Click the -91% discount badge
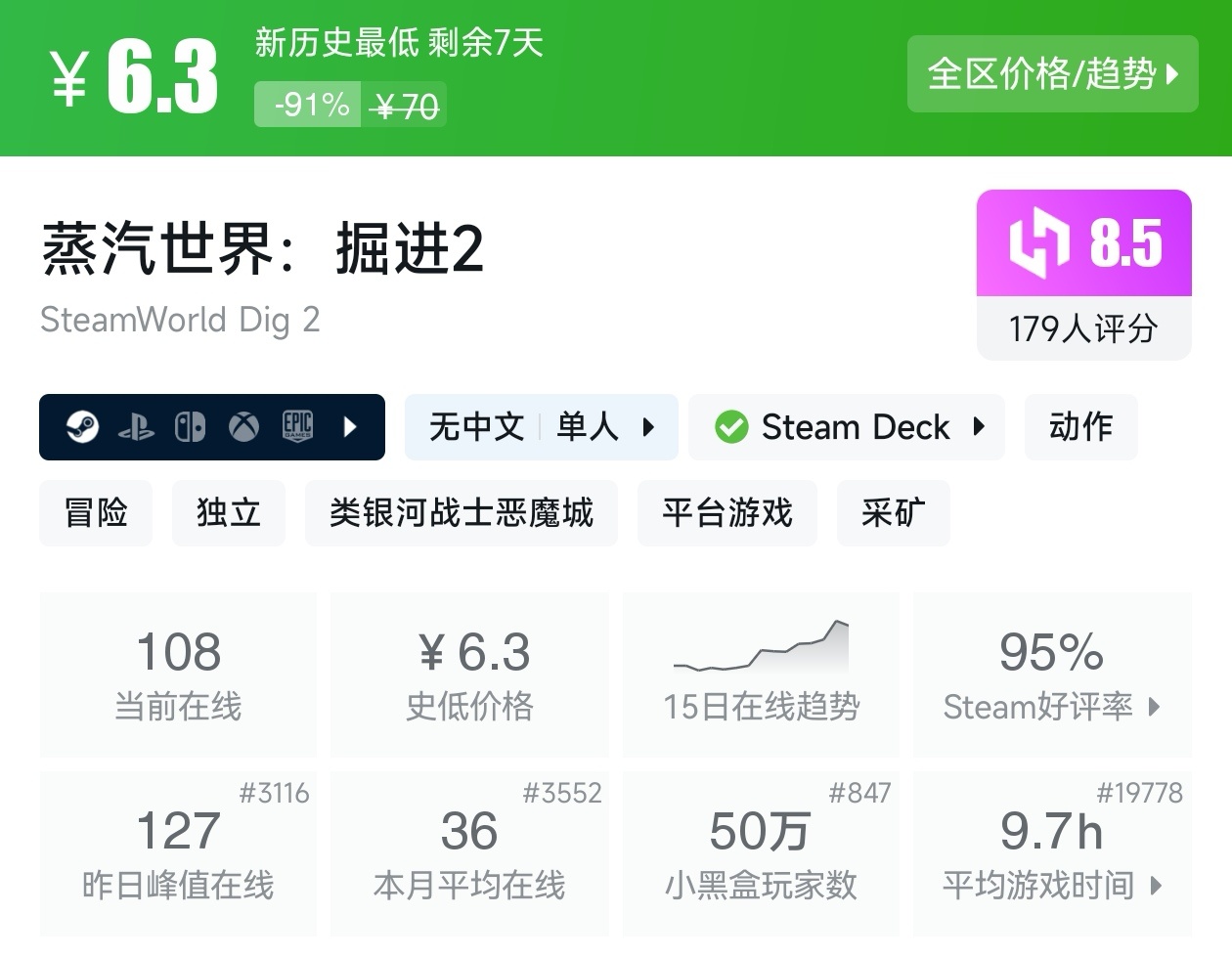1232x958 pixels. 306,106
